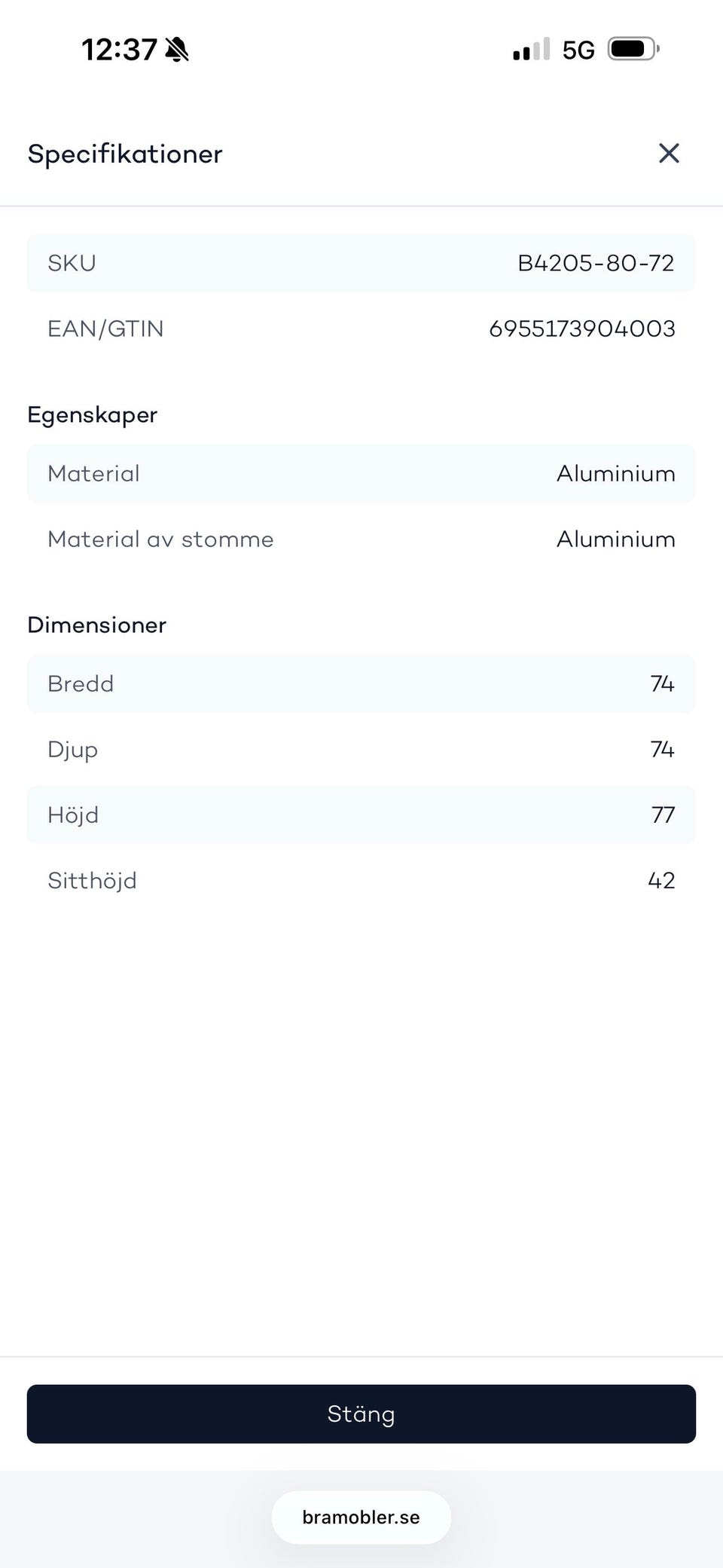Tap the Höjd dimension row label
This screenshot has width=723, height=1568.
(73, 815)
